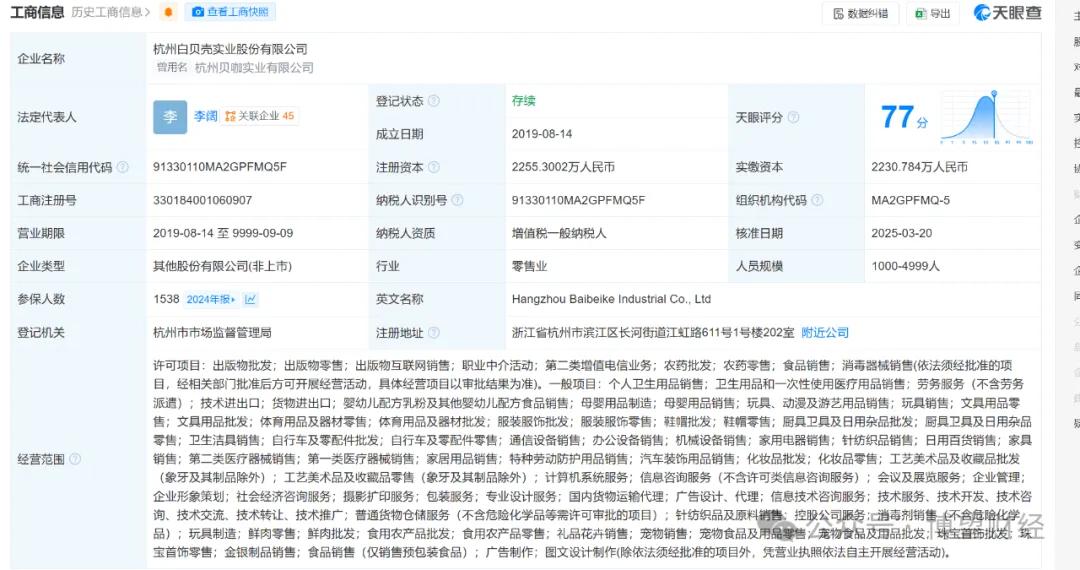
Task: Click the 天眼查 logo
Action: coord(1008,13)
